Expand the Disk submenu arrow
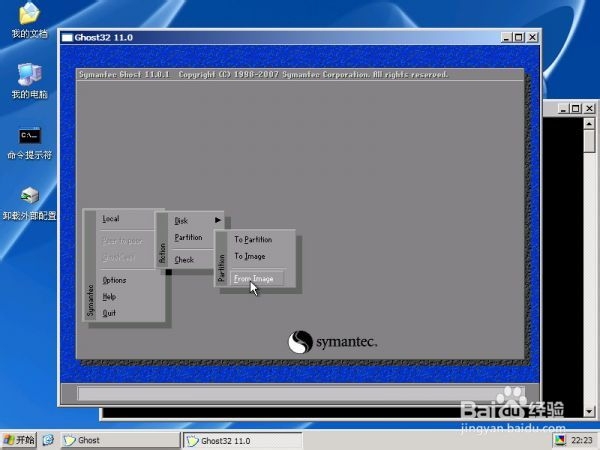Screen dimensions: 600x450 (218, 220)
